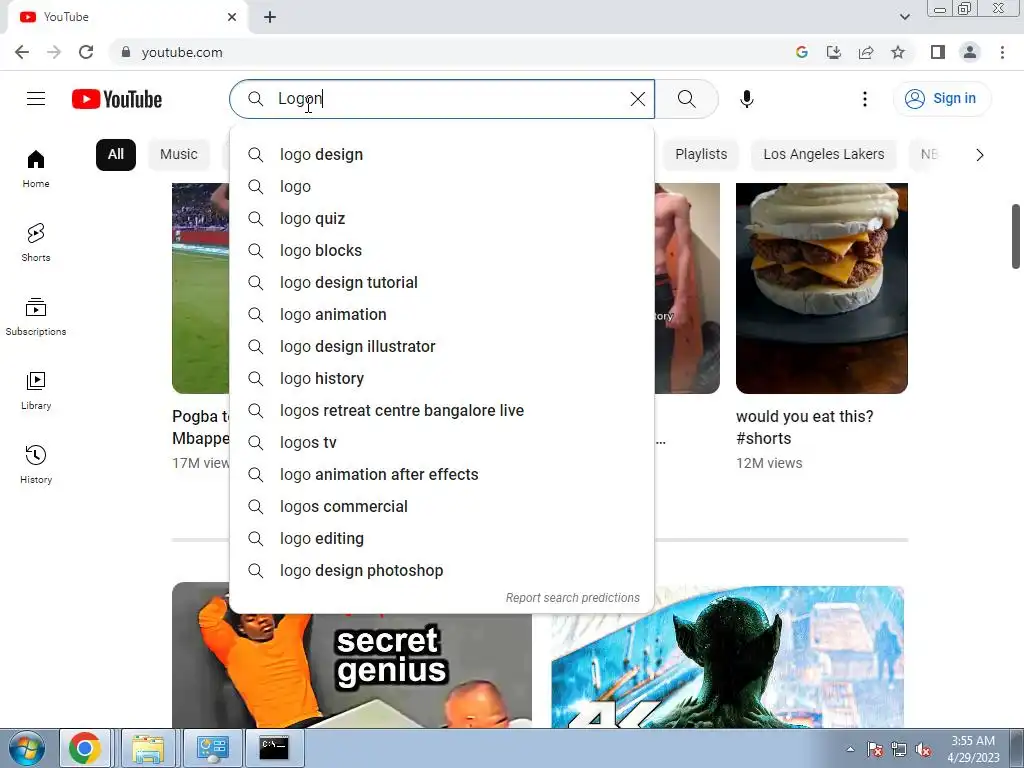The width and height of the screenshot is (1024, 768).
Task: Choose the 'logos commercial' suggestion
Action: [442, 507]
